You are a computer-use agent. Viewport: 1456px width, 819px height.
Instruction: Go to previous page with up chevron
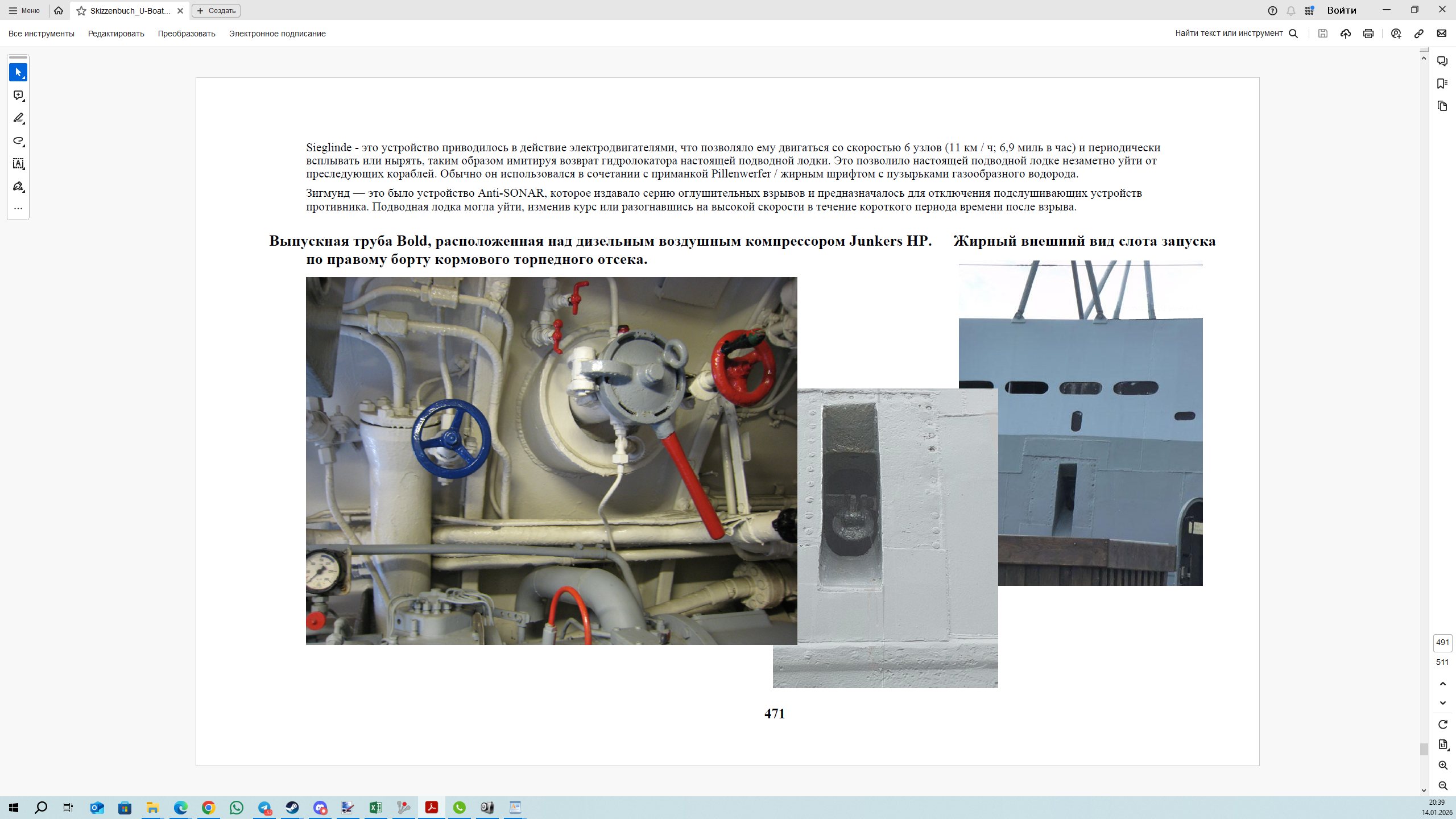tap(1442, 684)
